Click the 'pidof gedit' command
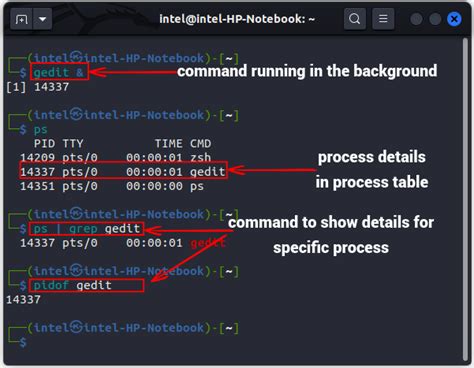This screenshot has width=474, height=368. click(x=72, y=285)
